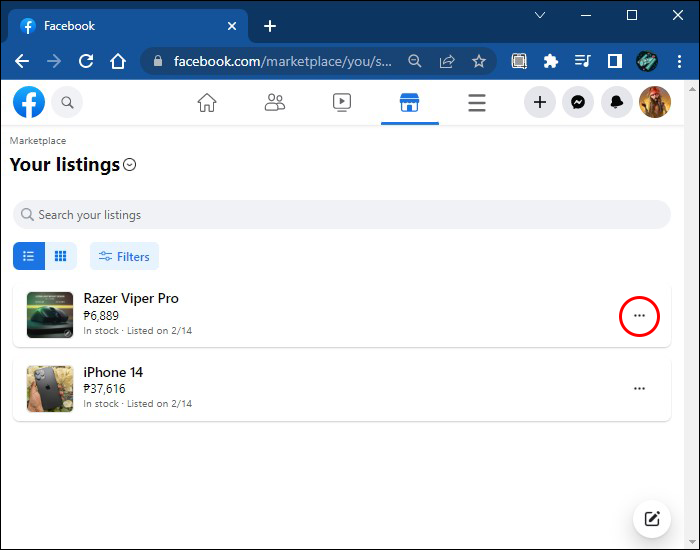This screenshot has height=550, width=700.
Task: Open Chrome three-dot menu
Action: 679,61
